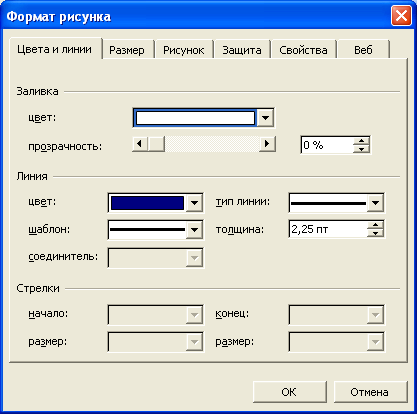Click the толщина 2,25 пт field
Viewport: 417px width, 414px height.
click(x=328, y=229)
